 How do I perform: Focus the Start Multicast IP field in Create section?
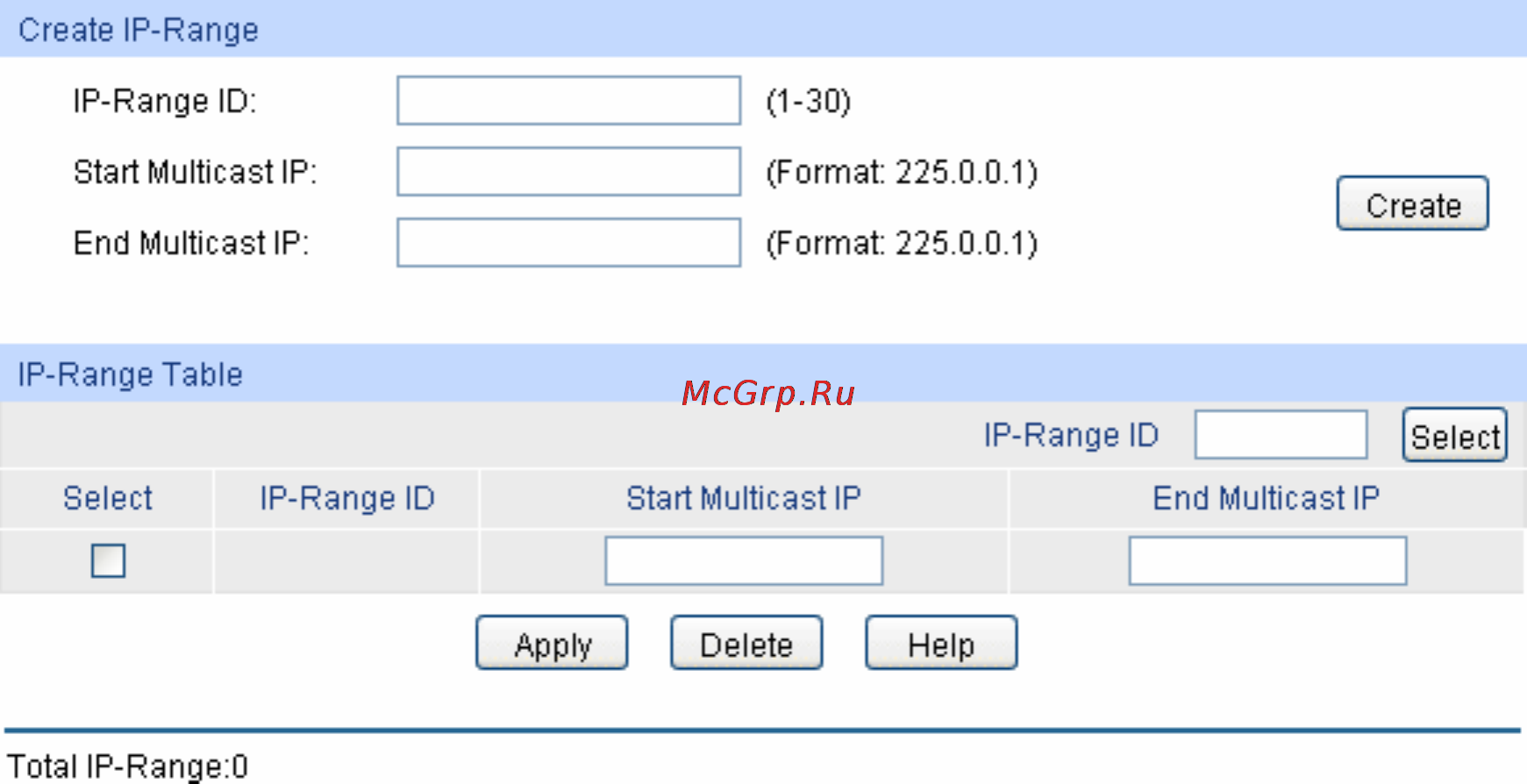coord(568,172)
